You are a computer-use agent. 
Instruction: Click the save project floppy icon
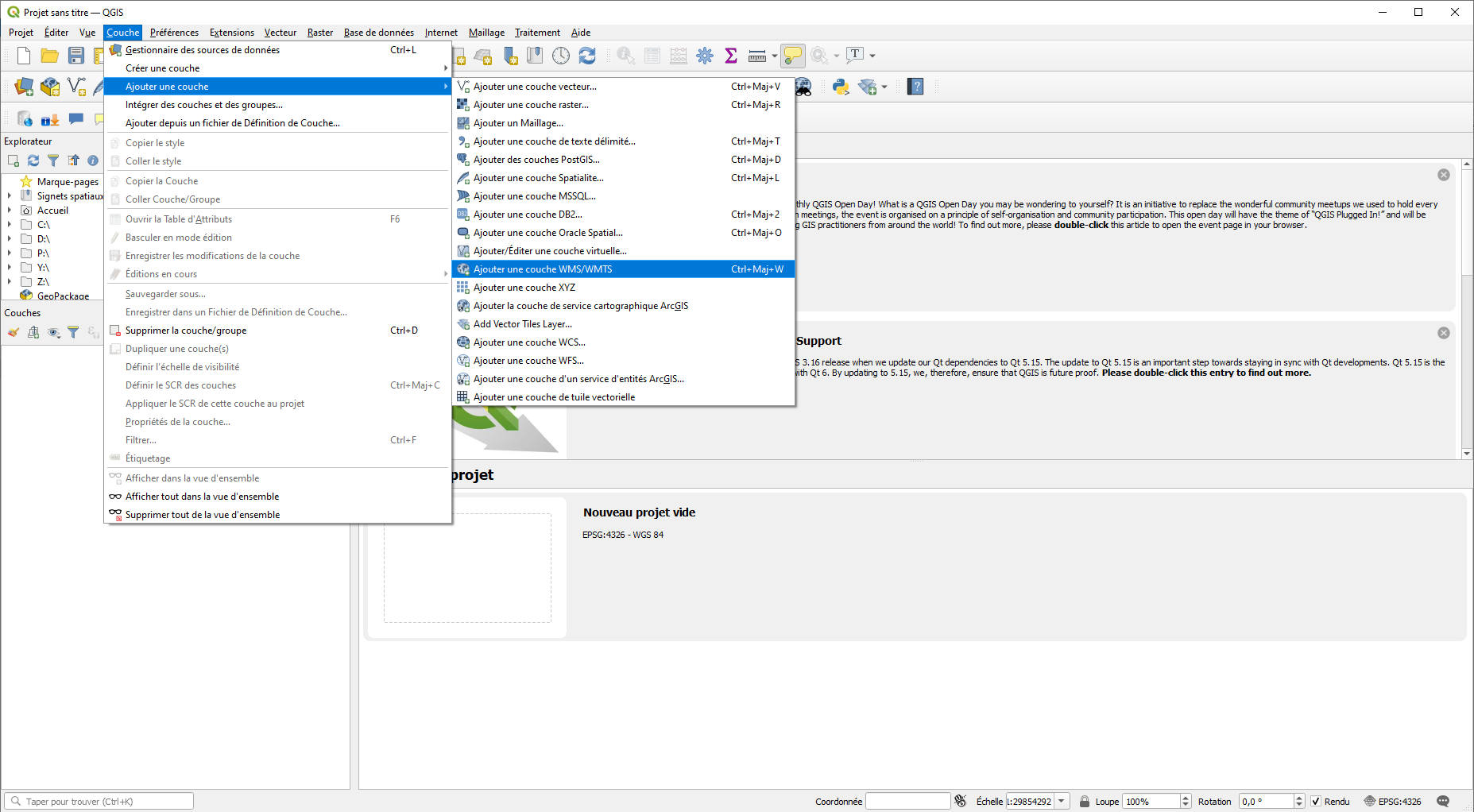(76, 56)
